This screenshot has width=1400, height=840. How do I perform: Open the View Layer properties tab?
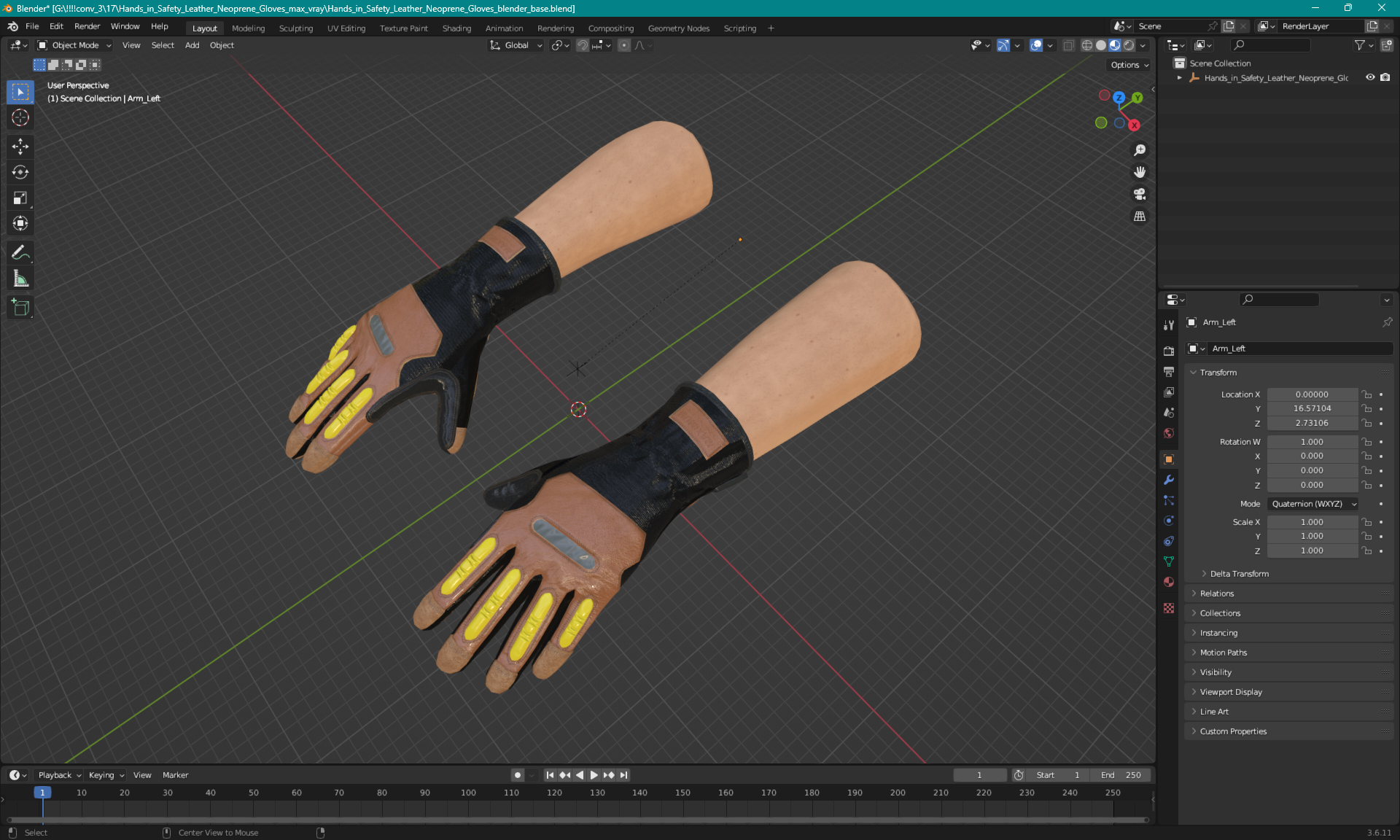(1169, 392)
